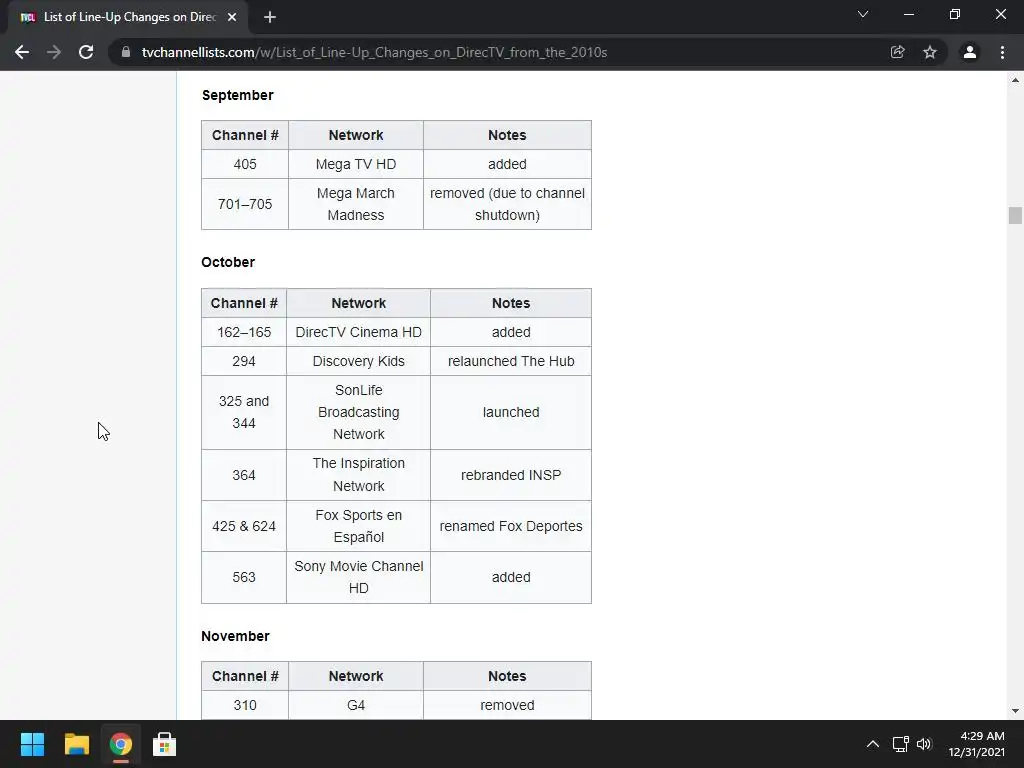Select the List of Line-Up Changes tab
1024x768 pixels.
click(128, 18)
